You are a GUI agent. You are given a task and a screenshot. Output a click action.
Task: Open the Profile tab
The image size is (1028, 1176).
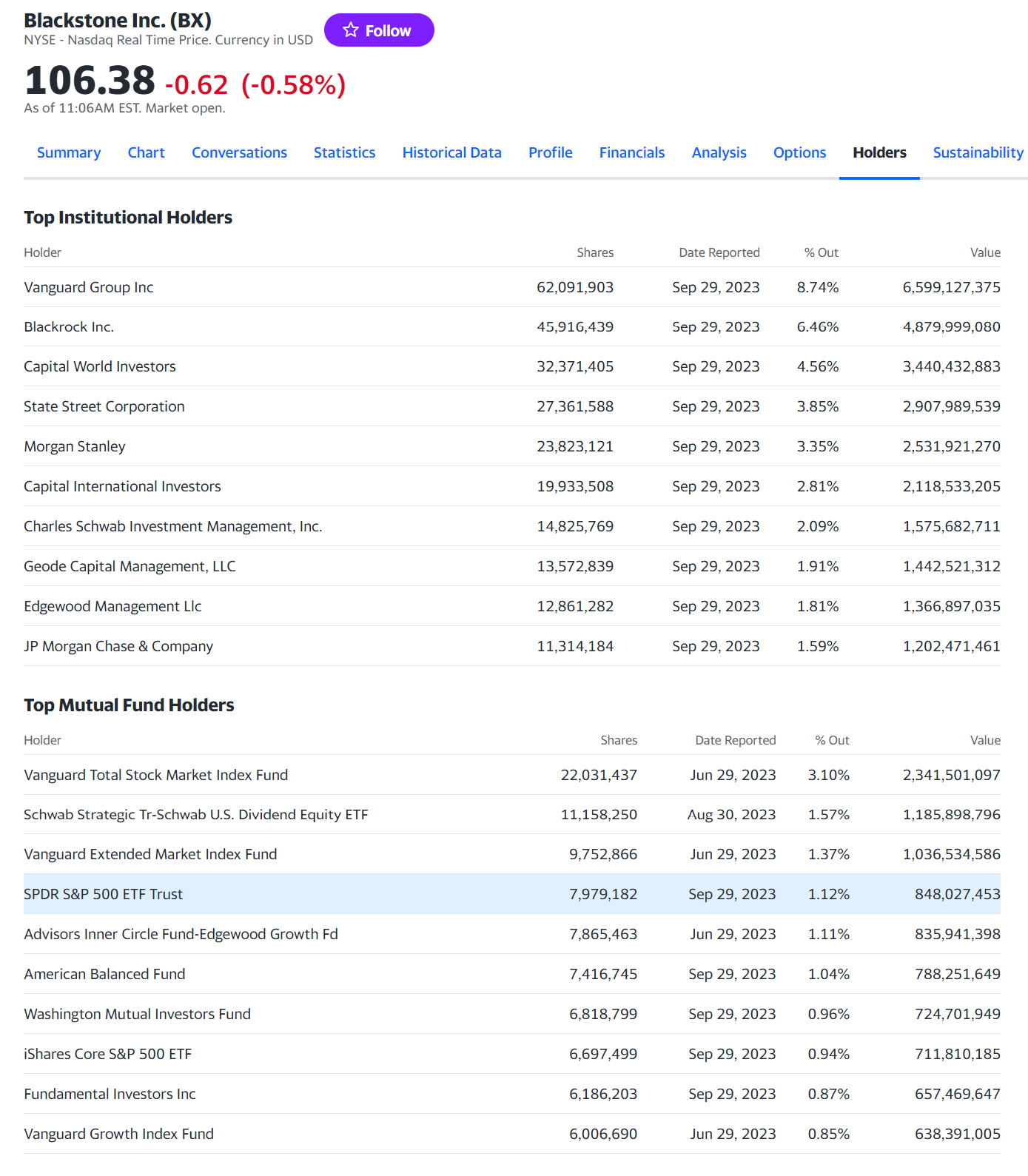click(550, 152)
